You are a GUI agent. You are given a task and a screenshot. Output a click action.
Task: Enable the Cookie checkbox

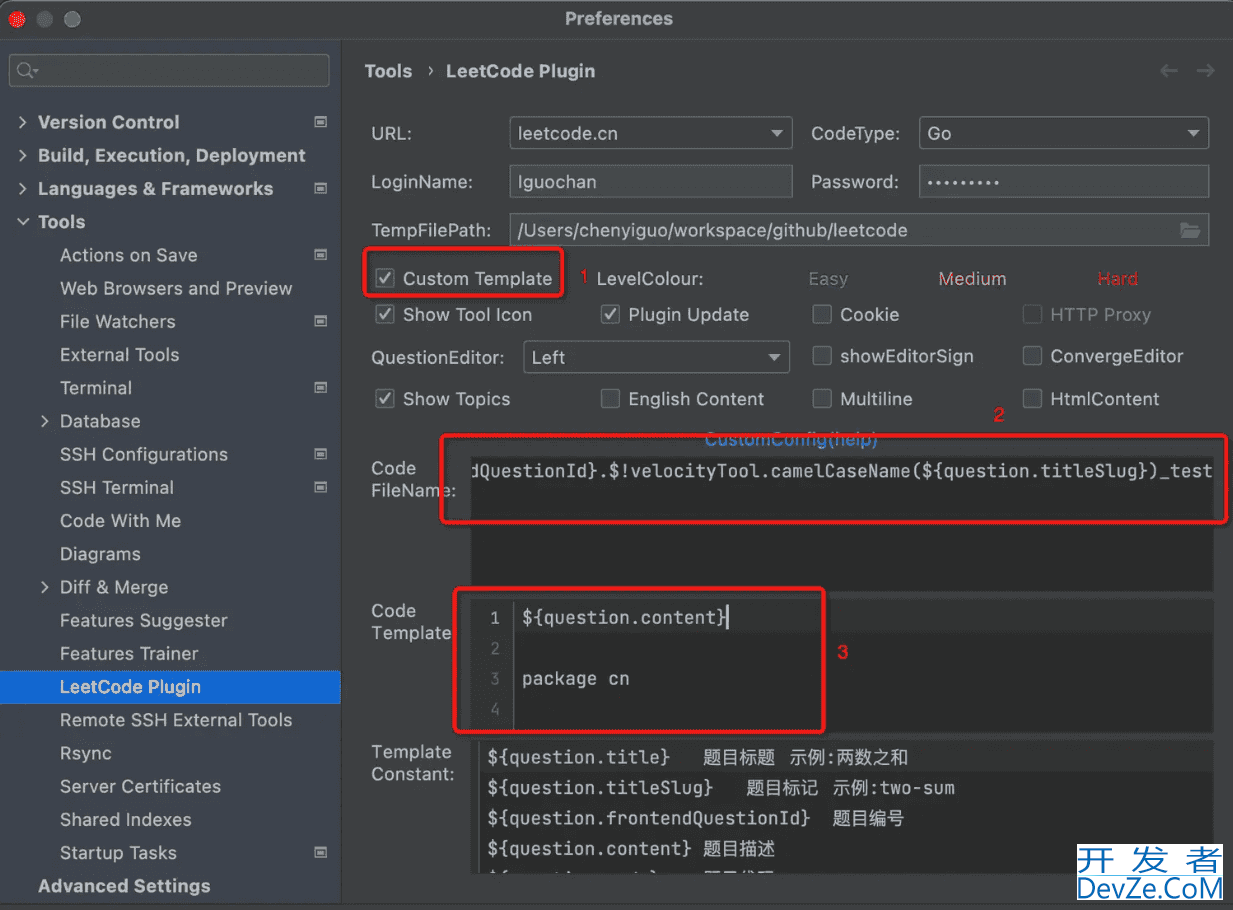click(x=822, y=314)
